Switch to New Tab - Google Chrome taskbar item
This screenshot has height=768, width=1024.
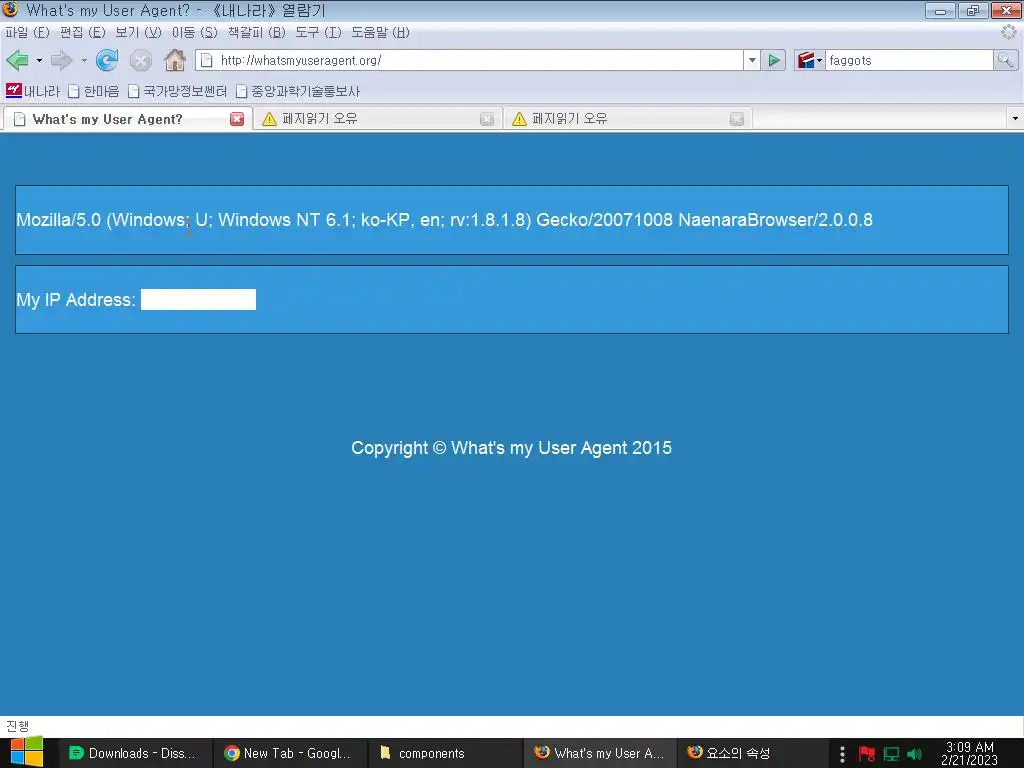tap(290, 753)
